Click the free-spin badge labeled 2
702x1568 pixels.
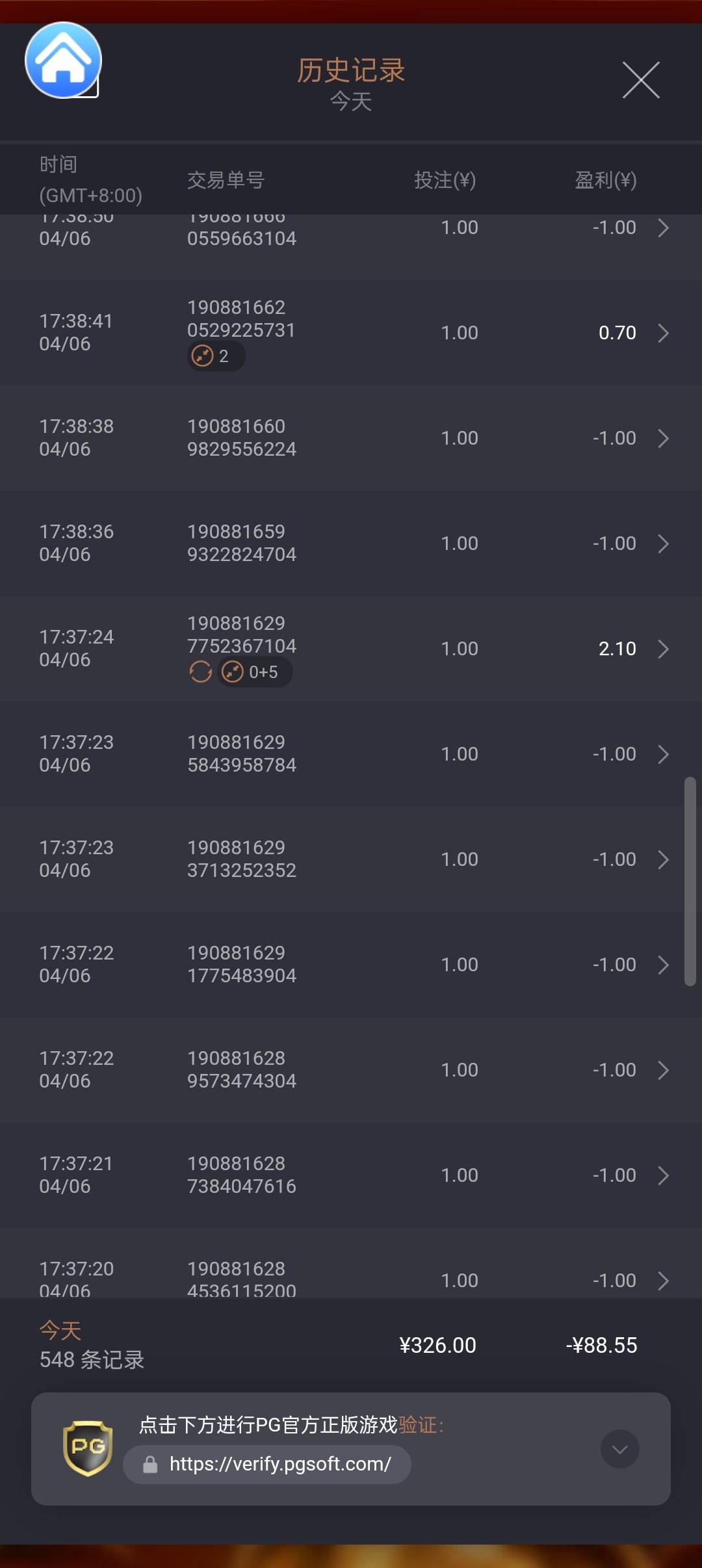point(215,356)
